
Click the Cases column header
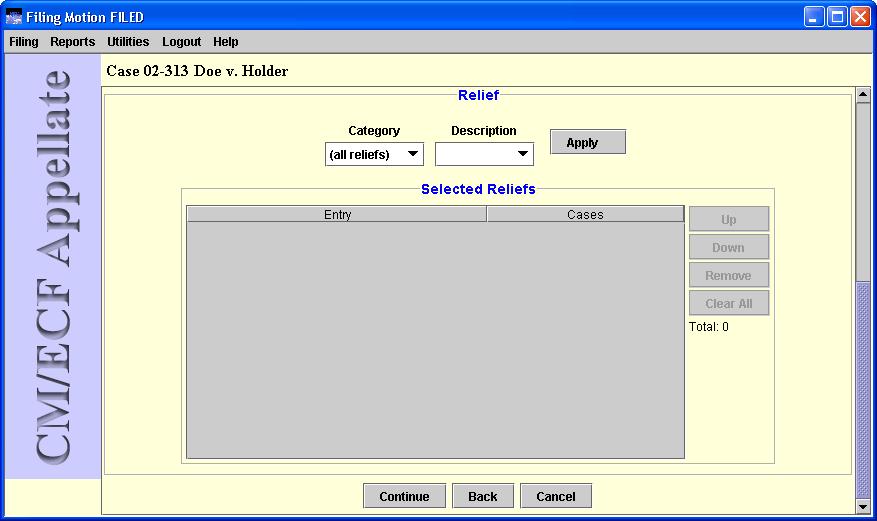[x=585, y=214]
